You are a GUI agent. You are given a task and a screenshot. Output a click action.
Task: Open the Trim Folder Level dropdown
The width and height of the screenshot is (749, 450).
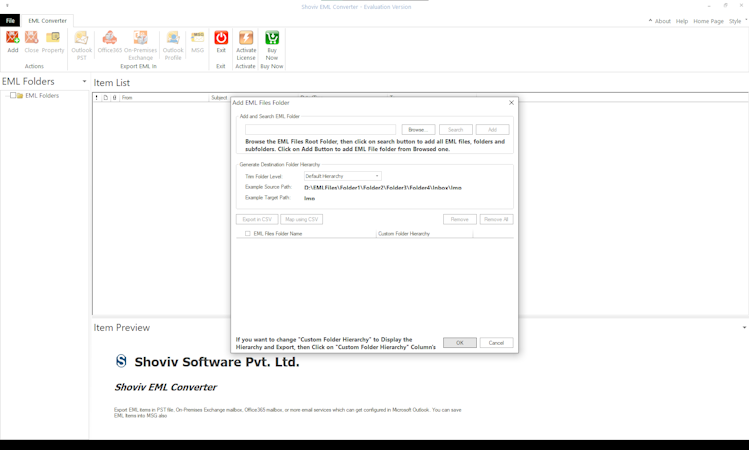point(342,176)
